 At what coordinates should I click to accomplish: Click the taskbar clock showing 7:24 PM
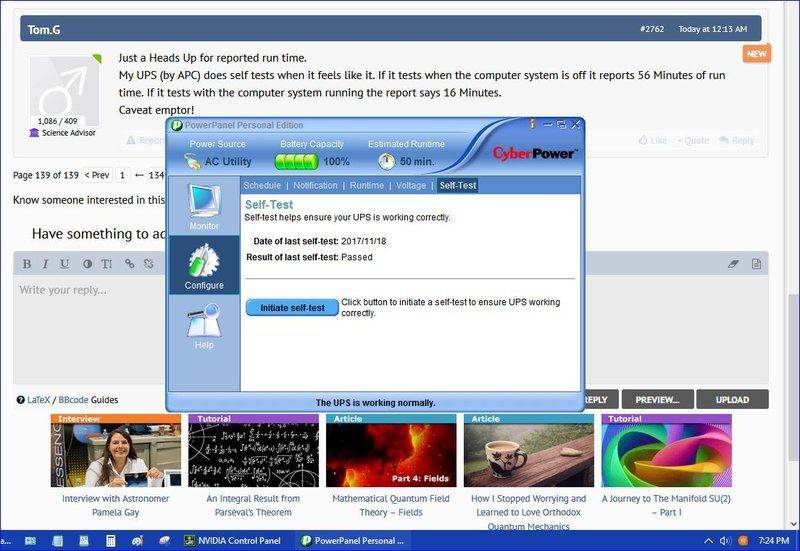[773, 541]
